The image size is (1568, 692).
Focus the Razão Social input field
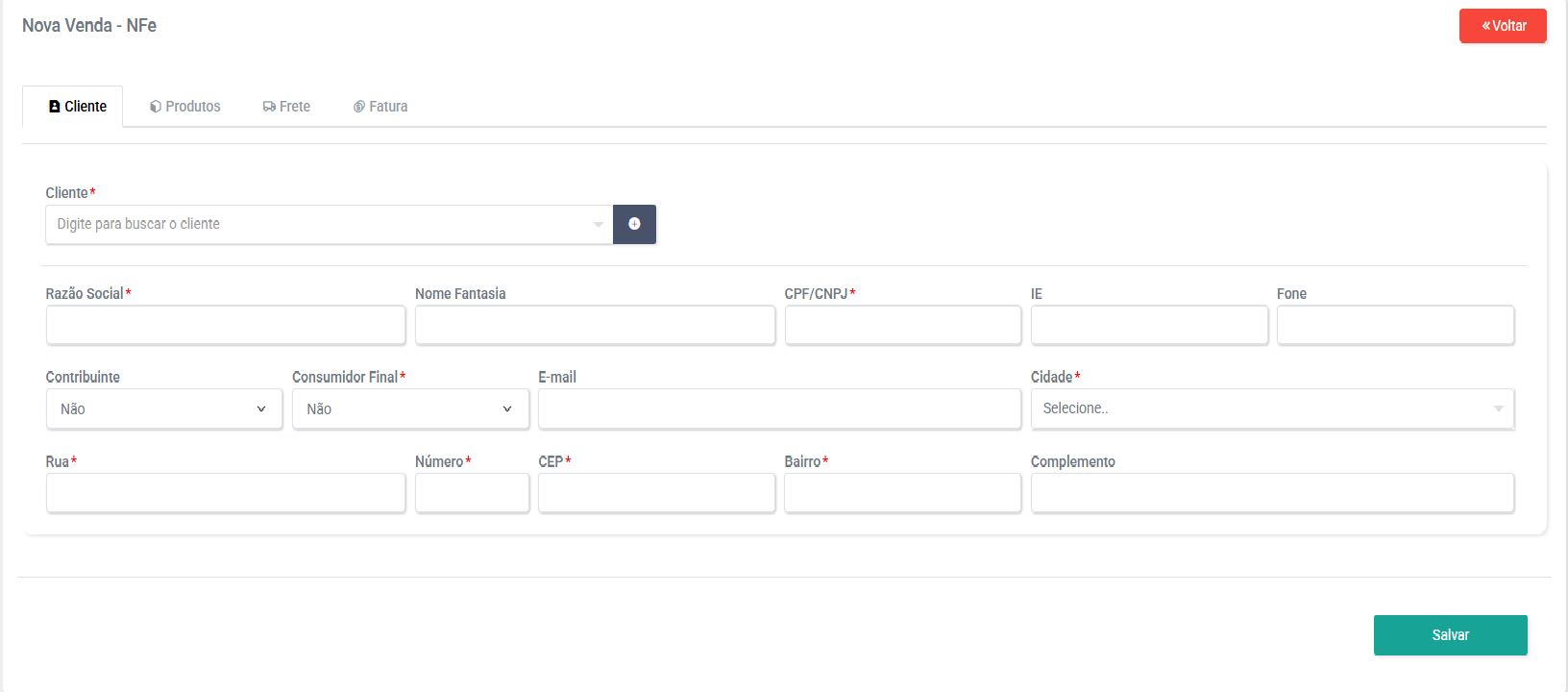[225, 325]
